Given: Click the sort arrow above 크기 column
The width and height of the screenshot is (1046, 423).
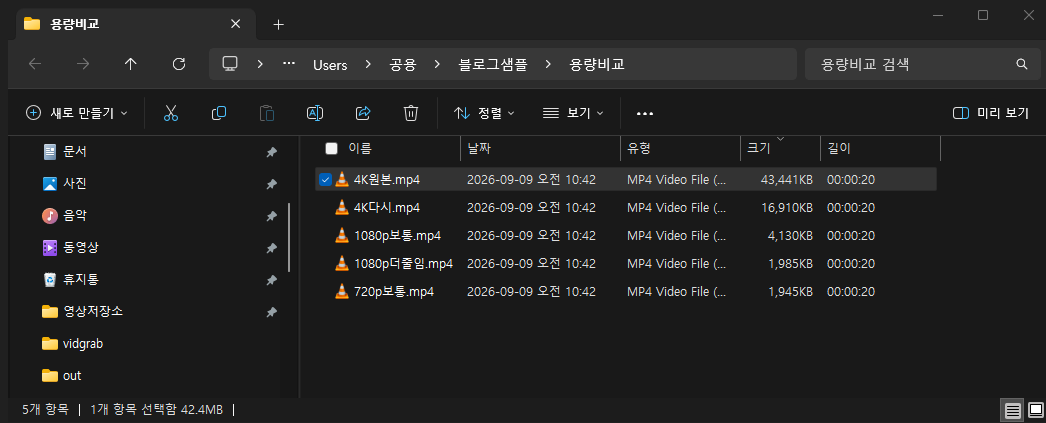Looking at the screenshot, I should pos(780,139).
